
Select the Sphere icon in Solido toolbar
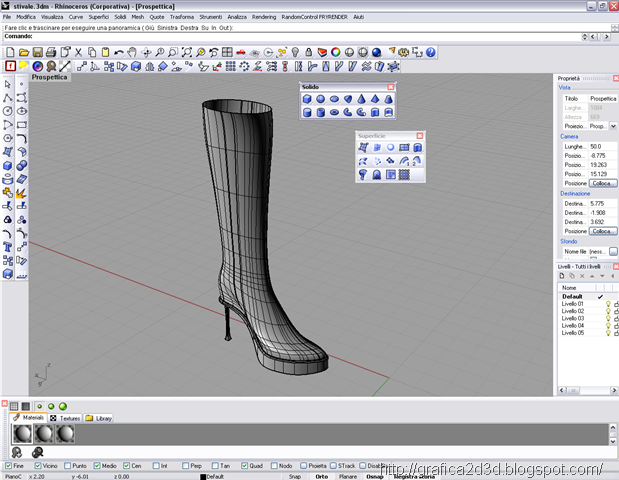(321, 99)
